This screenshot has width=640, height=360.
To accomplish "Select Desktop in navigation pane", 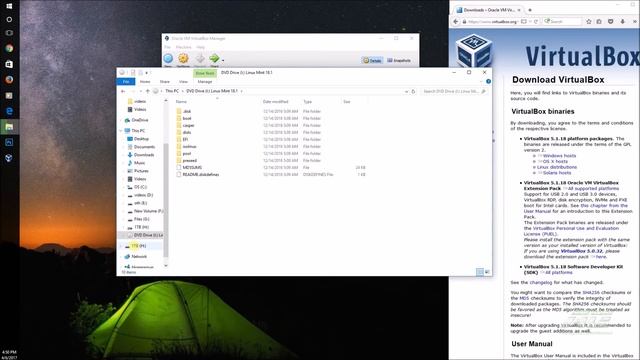I will pos(141,139).
